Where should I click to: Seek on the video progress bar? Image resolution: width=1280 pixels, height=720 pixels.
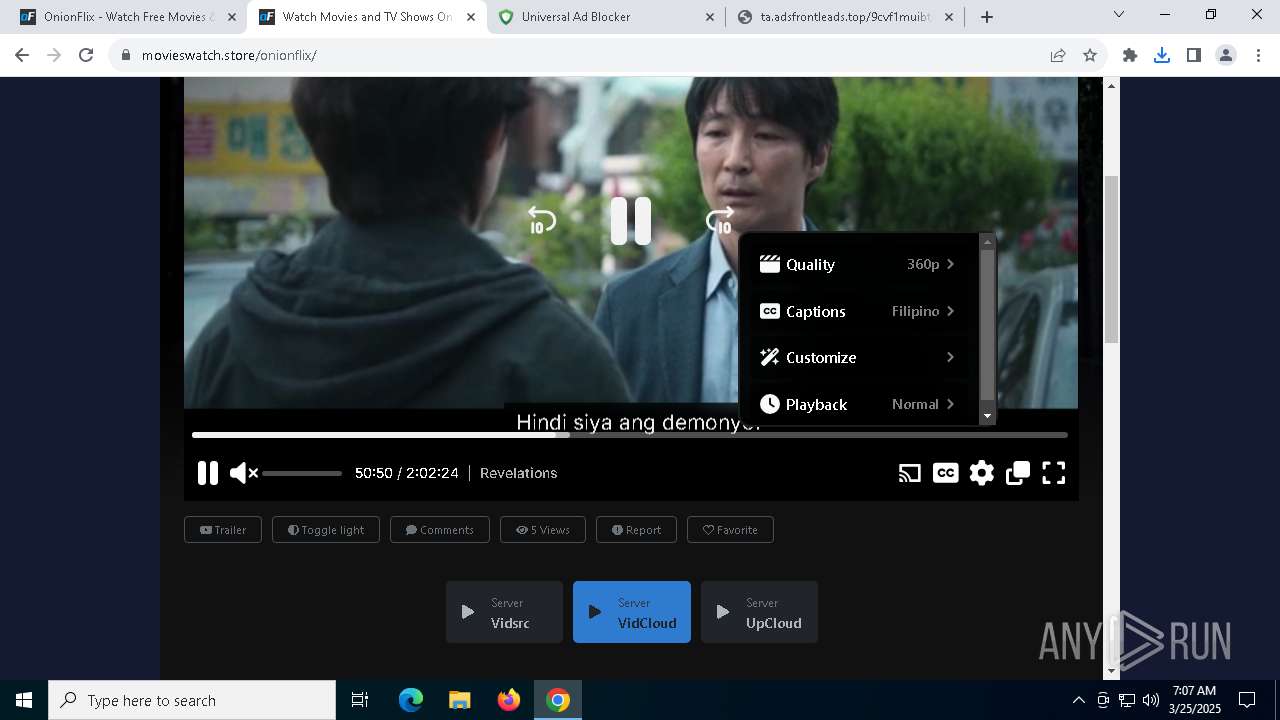coord(630,435)
